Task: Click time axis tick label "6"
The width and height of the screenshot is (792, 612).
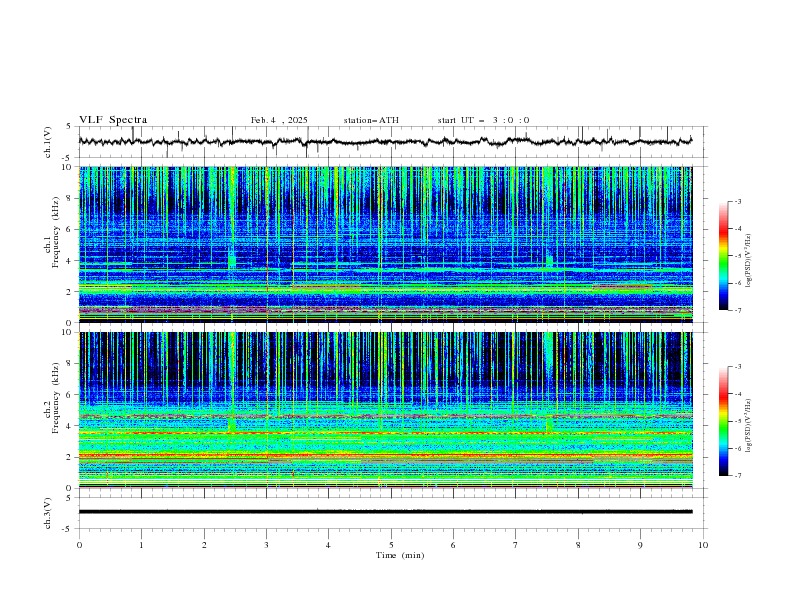Action: (453, 545)
